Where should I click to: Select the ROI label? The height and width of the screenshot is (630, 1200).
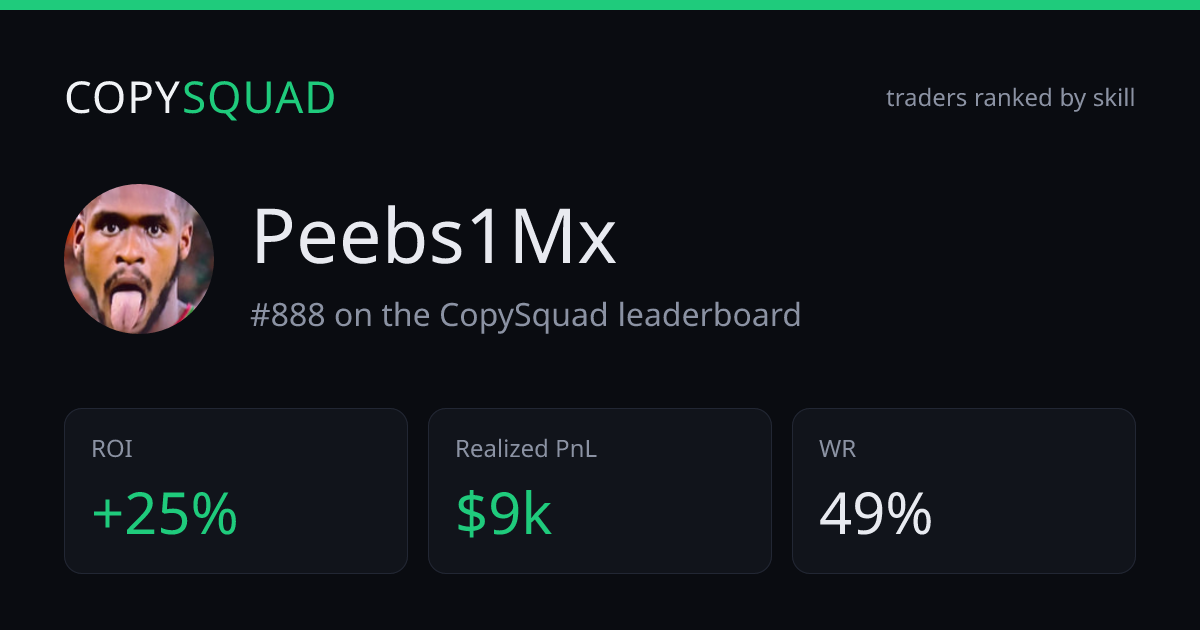click(x=112, y=450)
